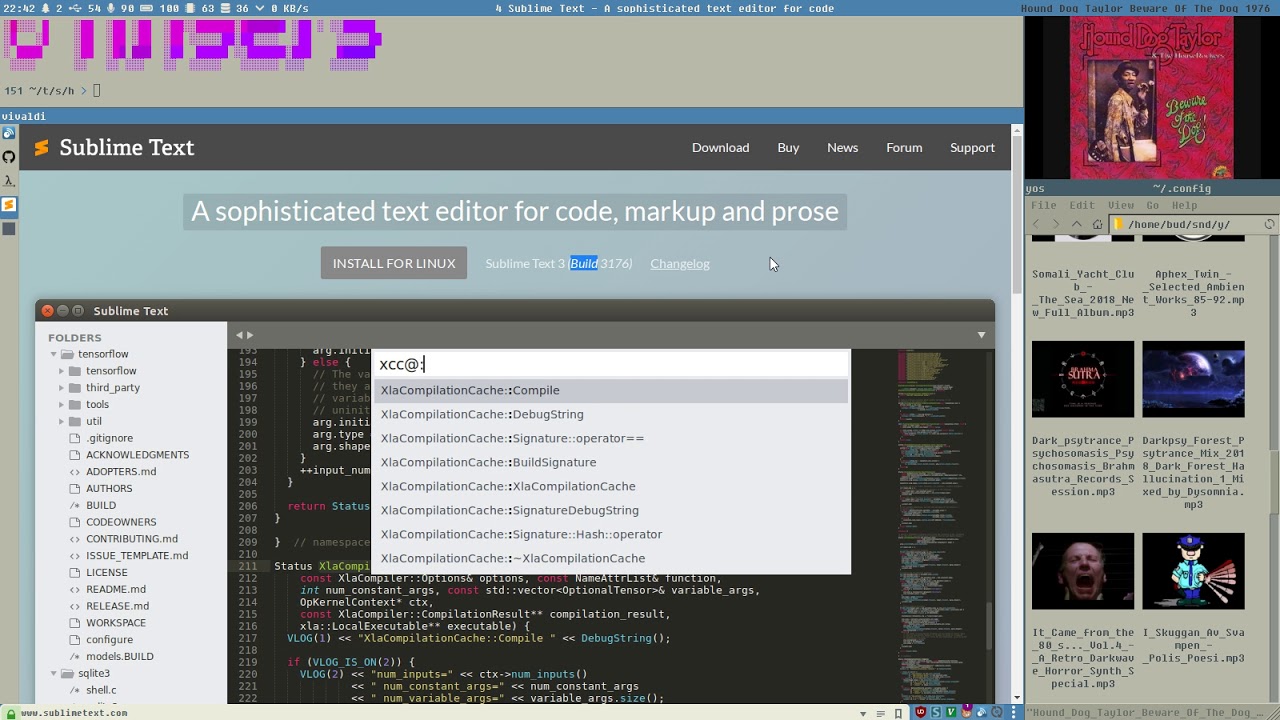Open the Changelog link
The width and height of the screenshot is (1280, 720).
(x=680, y=264)
